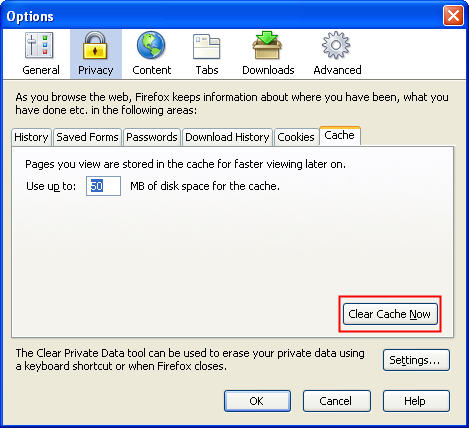Open the Passwords tab
This screenshot has height=428, width=469.
152,137
